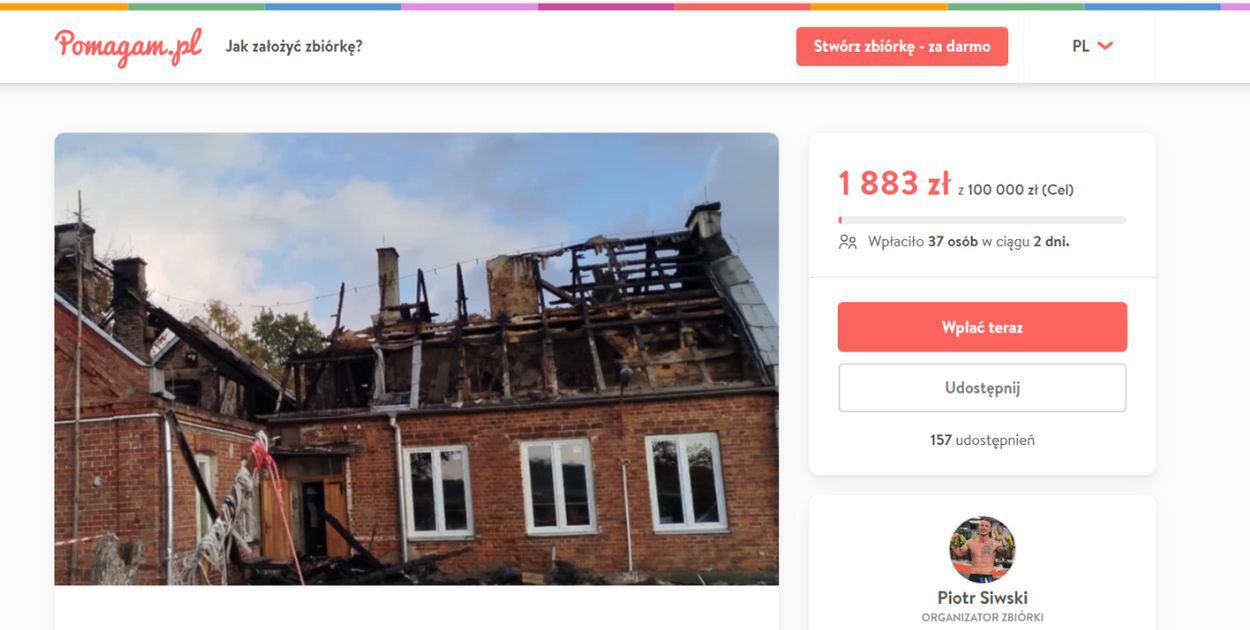Open the burned house campaign photo
Screen dimensions: 1250x630
[416, 358]
